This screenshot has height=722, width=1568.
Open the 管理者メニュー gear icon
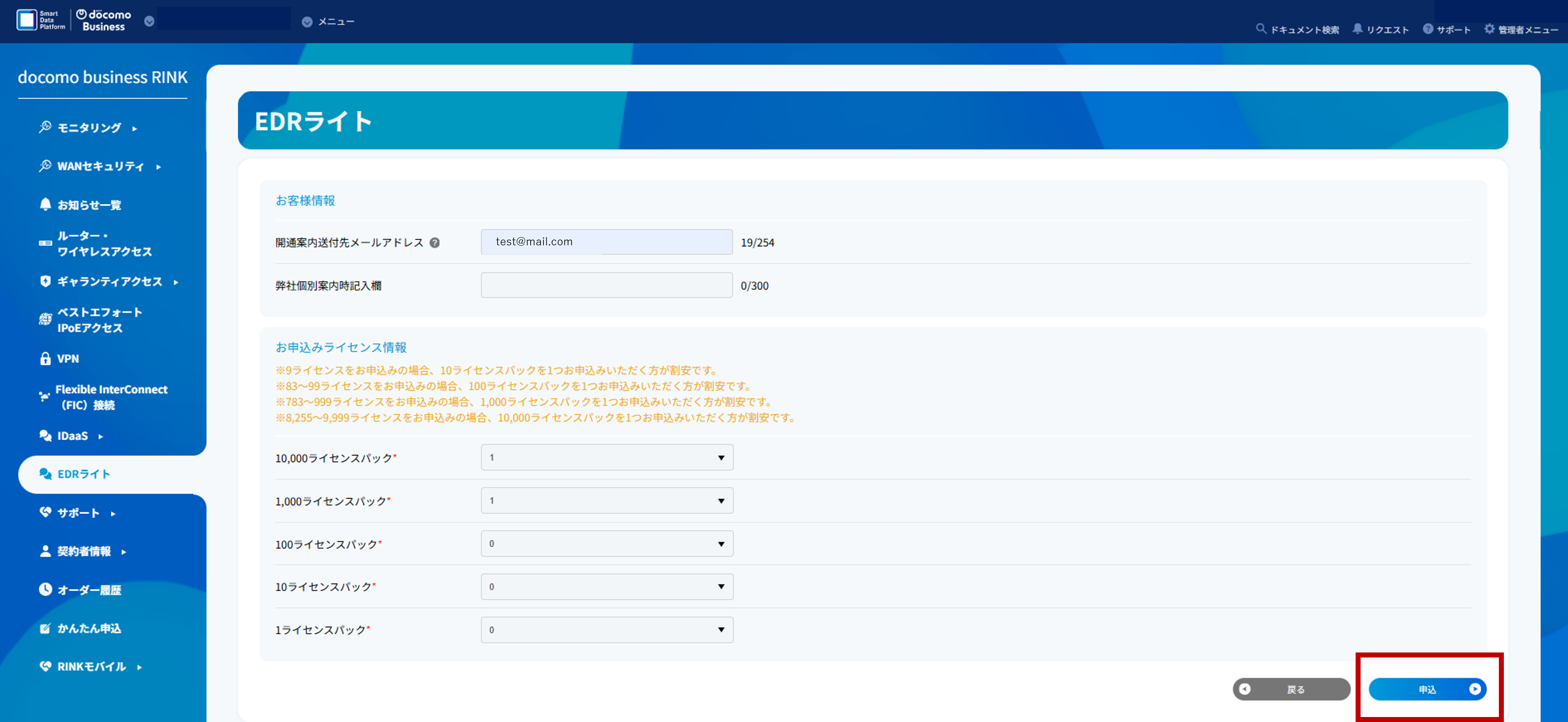(1489, 29)
